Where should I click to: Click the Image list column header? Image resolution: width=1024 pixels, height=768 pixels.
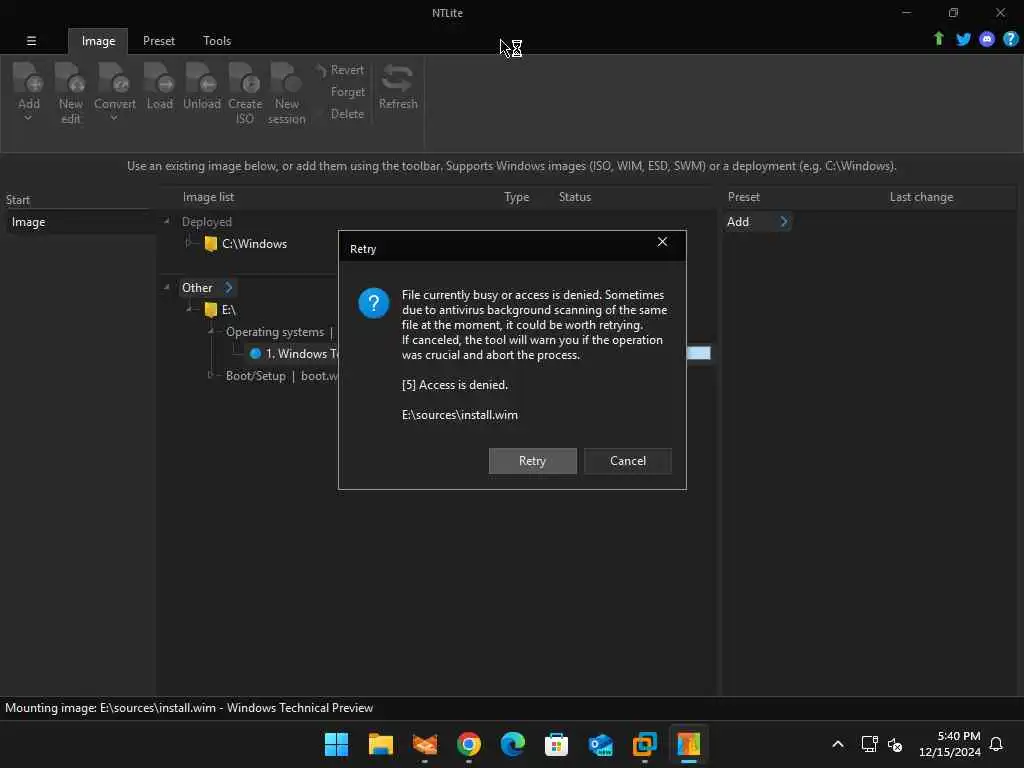click(x=208, y=197)
